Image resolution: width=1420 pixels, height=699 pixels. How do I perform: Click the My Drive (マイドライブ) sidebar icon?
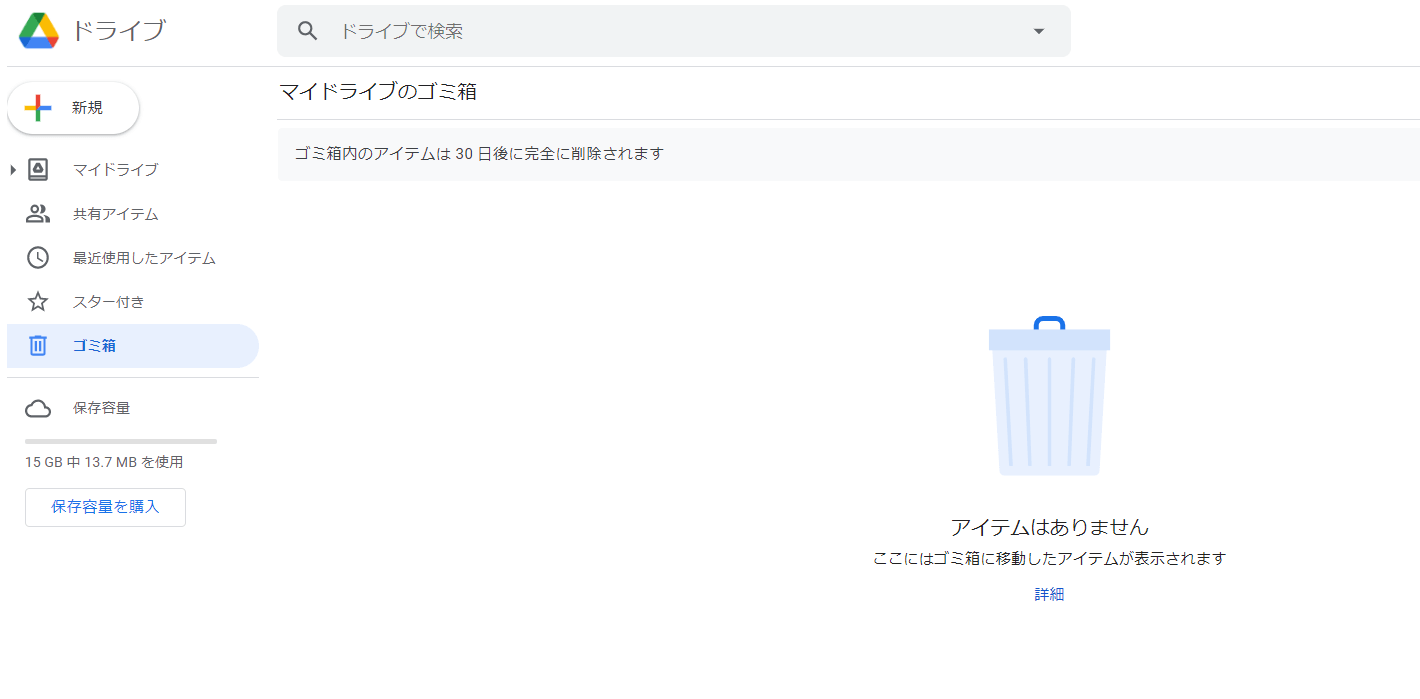point(38,170)
